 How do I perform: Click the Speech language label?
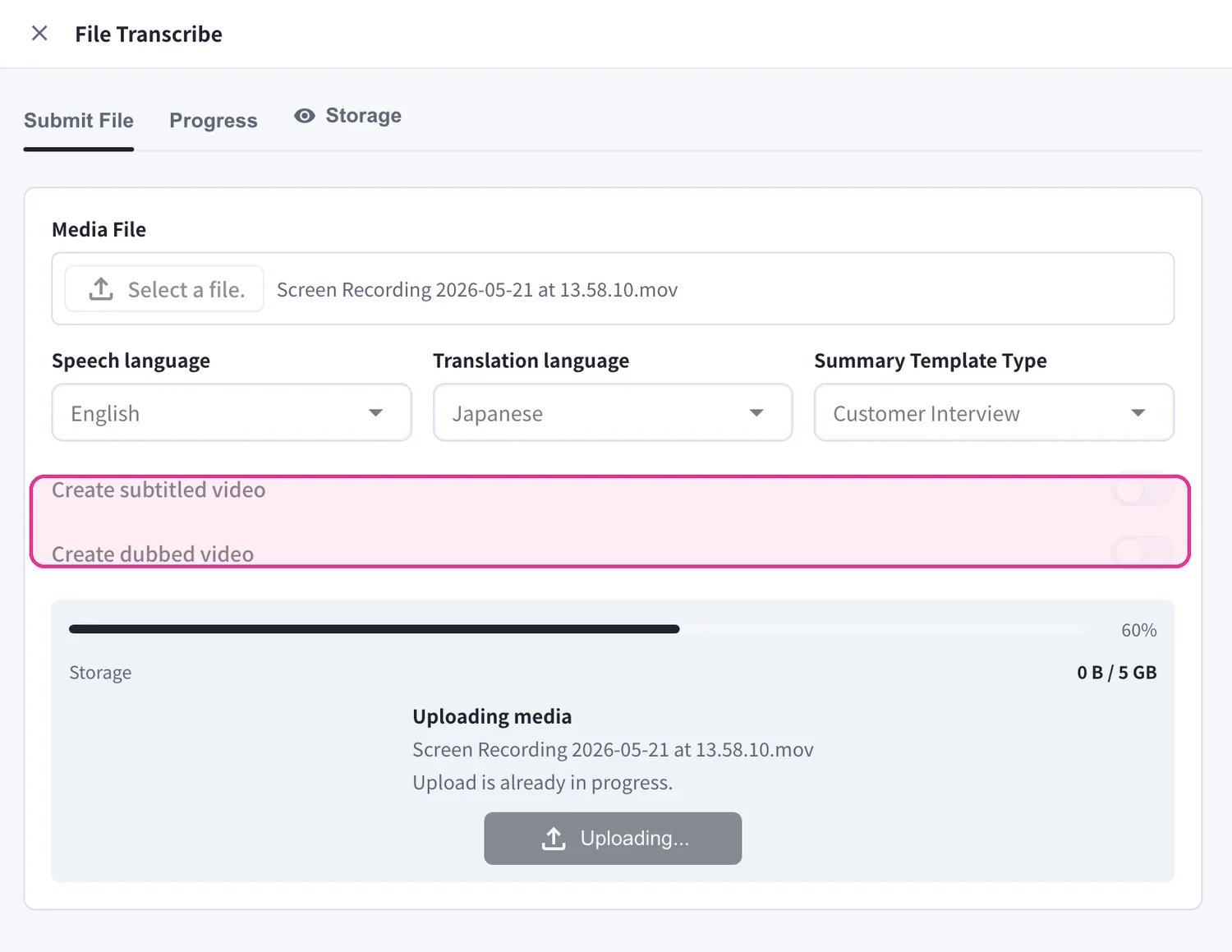click(x=131, y=361)
